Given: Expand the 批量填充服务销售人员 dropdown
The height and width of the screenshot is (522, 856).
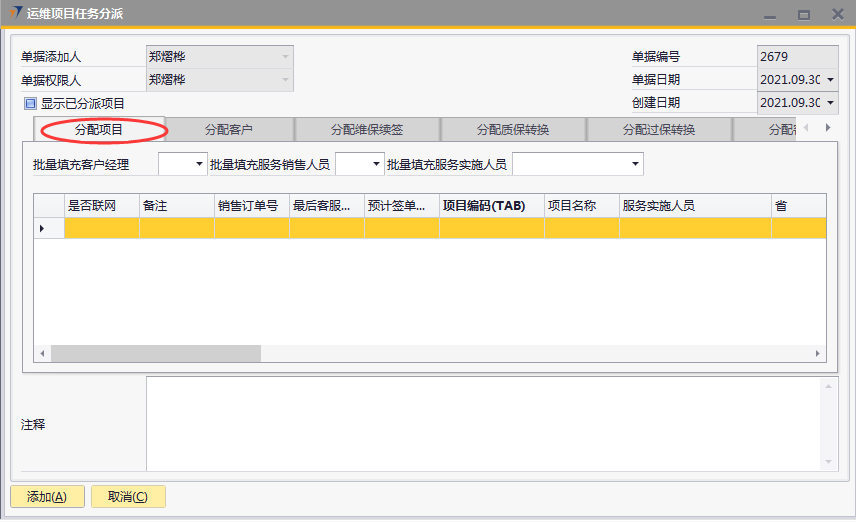Looking at the screenshot, I should coord(376,164).
